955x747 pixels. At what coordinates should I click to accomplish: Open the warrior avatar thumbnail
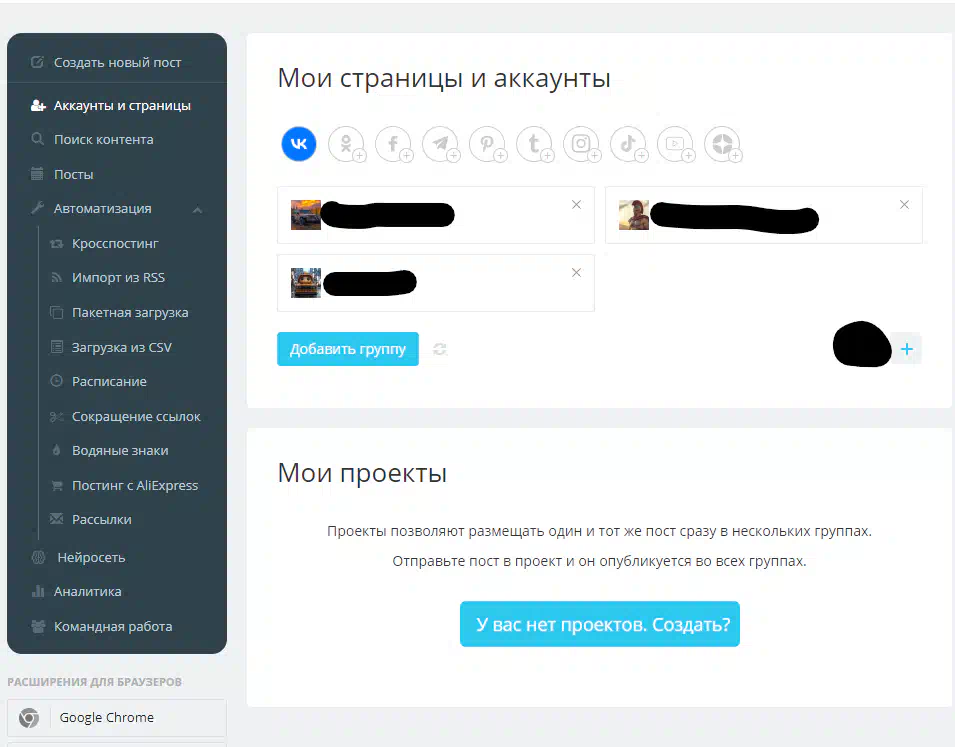633,214
